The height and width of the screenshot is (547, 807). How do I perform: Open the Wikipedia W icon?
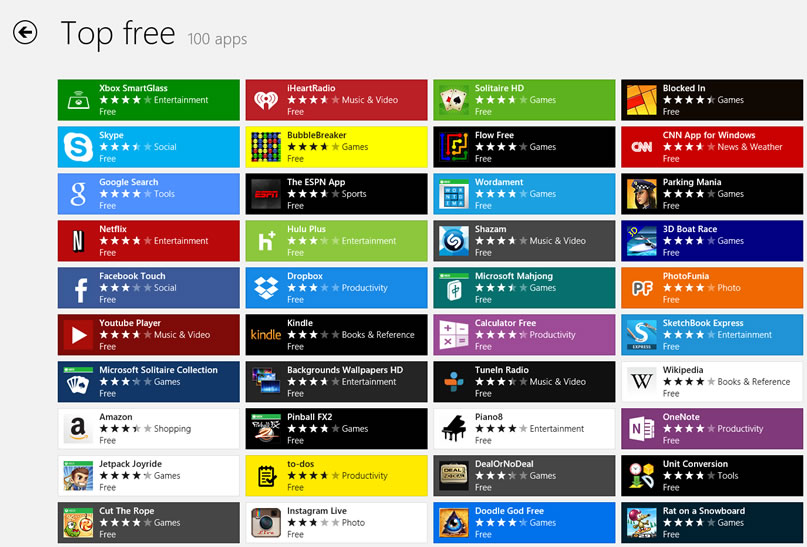pyautogui.click(x=641, y=382)
